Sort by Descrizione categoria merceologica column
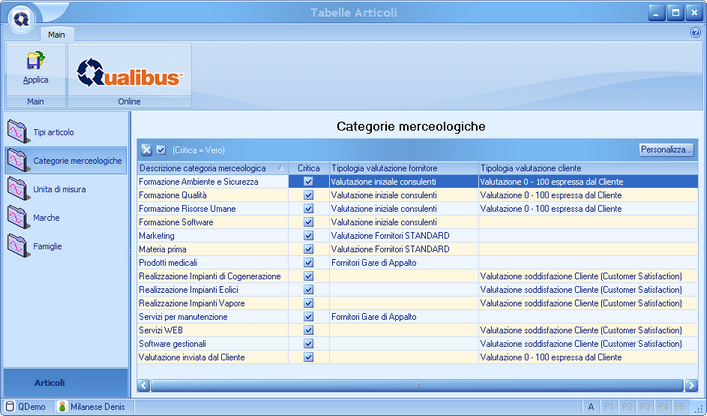This screenshot has height=416, width=707. click(212, 168)
